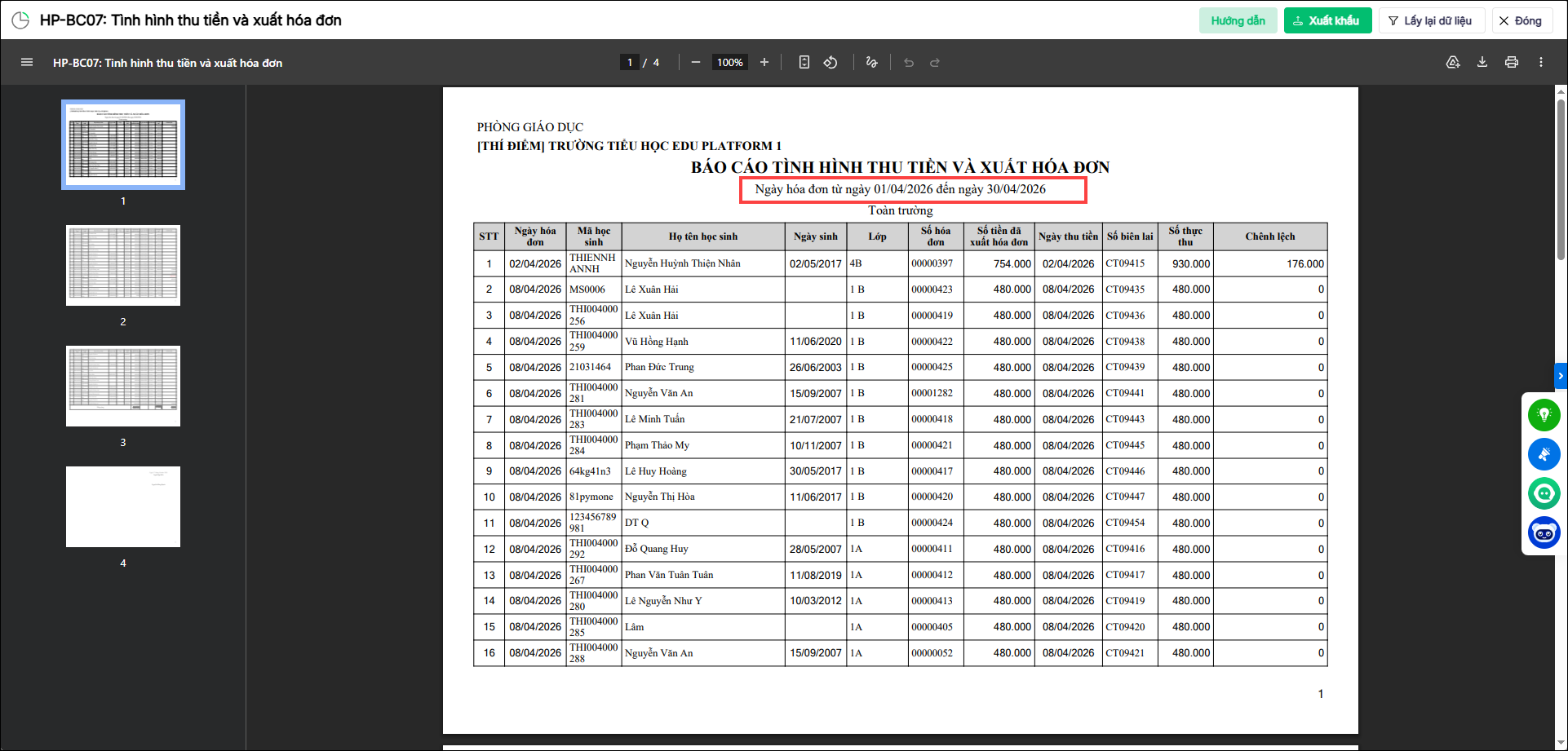Close the report with Đóng button

point(1522,20)
